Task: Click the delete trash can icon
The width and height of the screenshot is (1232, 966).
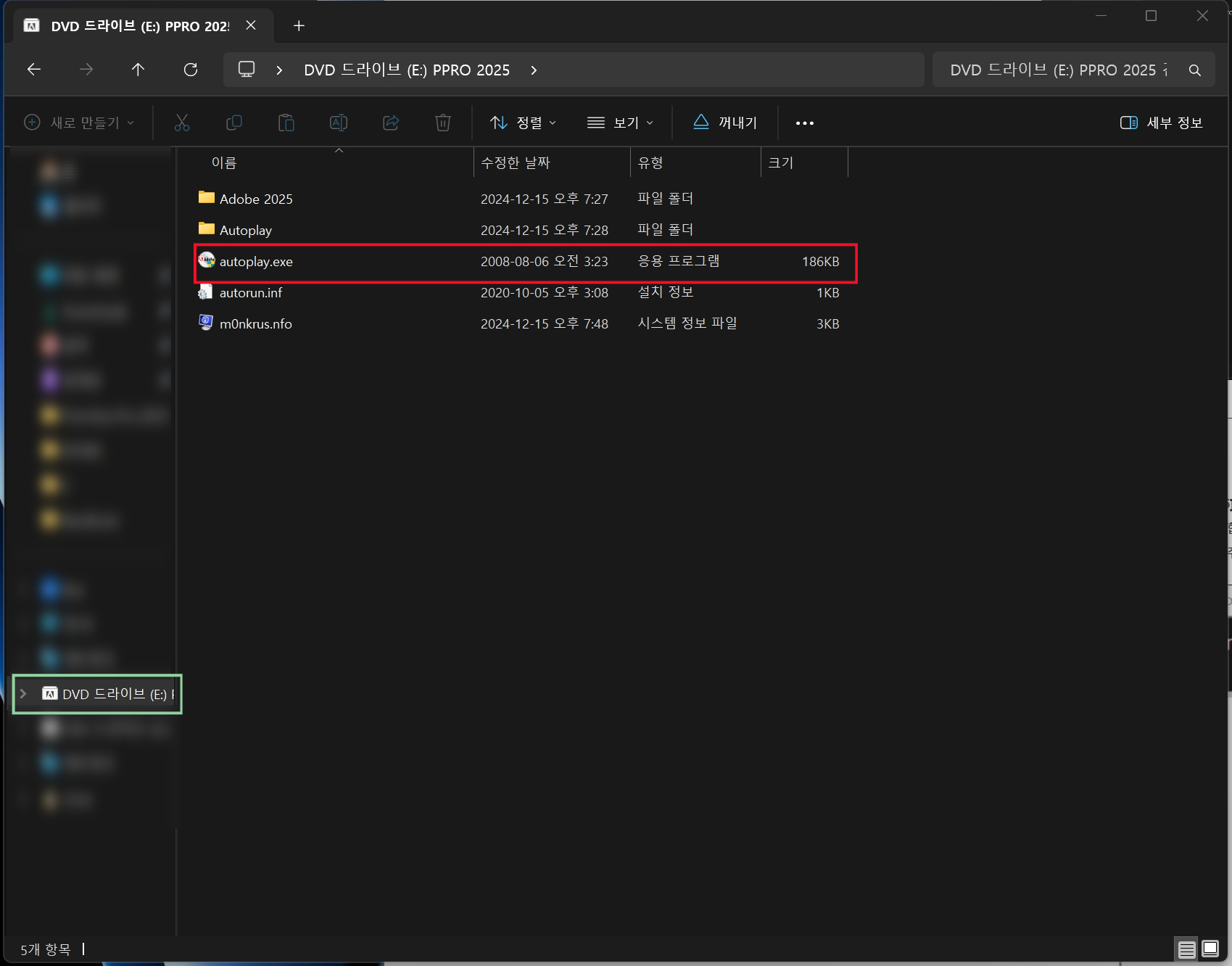Action: (443, 123)
